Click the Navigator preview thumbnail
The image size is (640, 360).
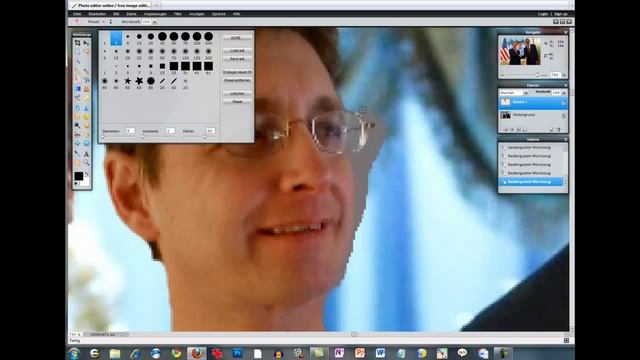pyautogui.click(x=520, y=51)
